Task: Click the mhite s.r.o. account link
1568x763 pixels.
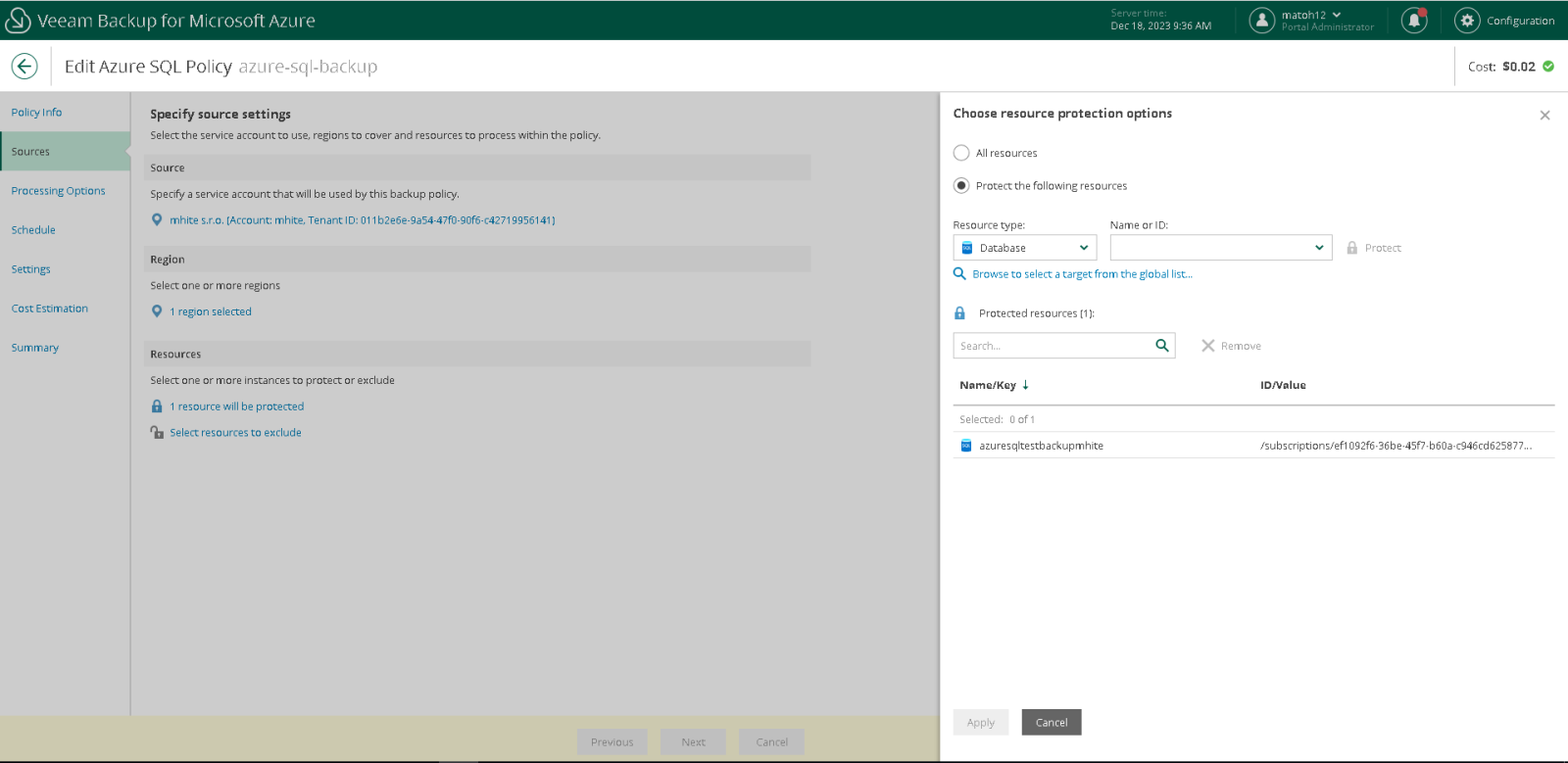Action: [362, 220]
